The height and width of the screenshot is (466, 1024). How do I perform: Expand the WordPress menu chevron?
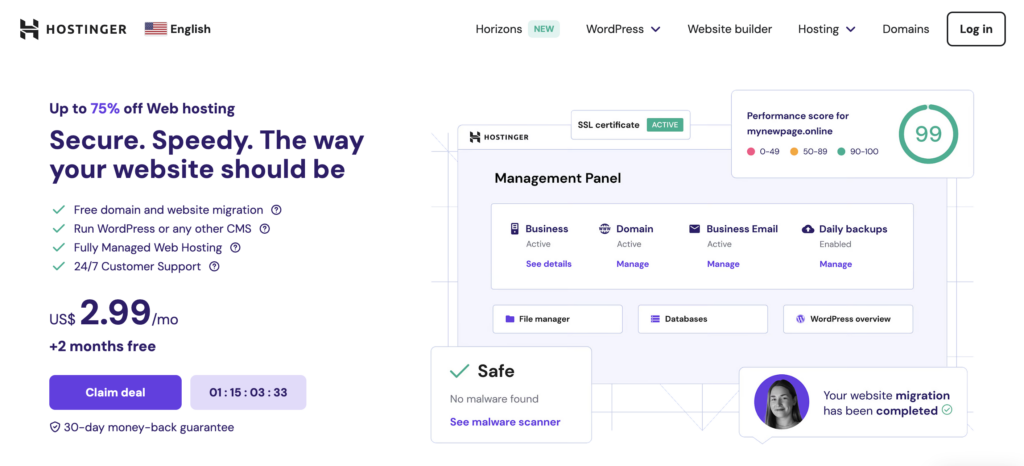click(656, 29)
